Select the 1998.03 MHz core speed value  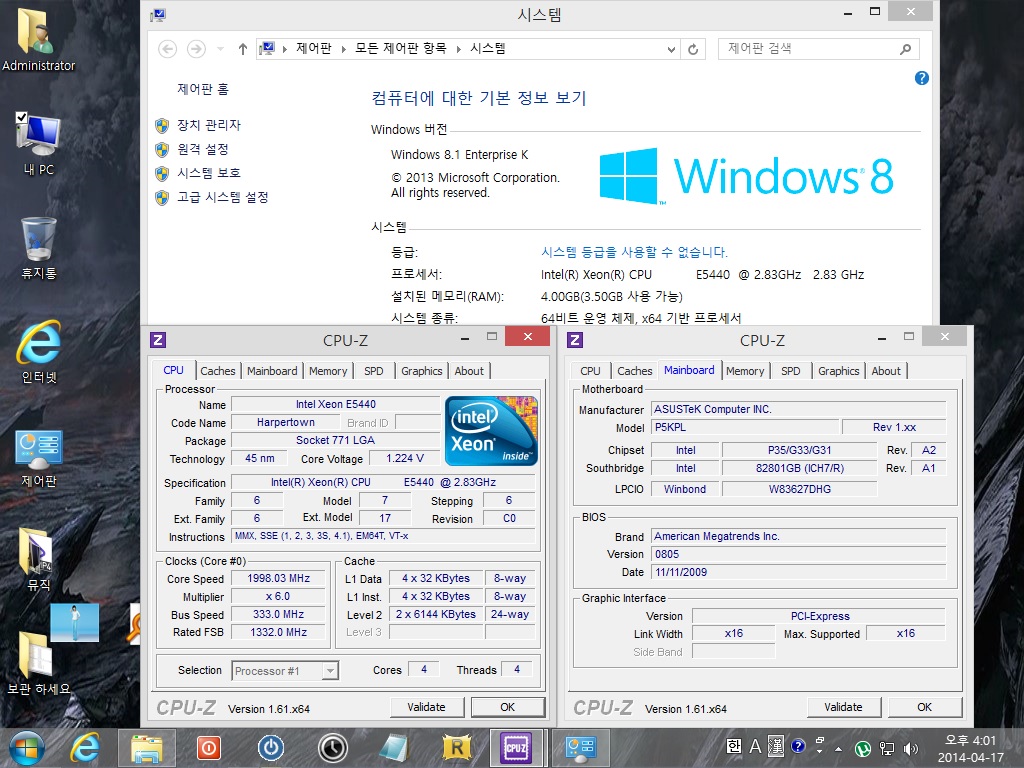[x=278, y=579]
